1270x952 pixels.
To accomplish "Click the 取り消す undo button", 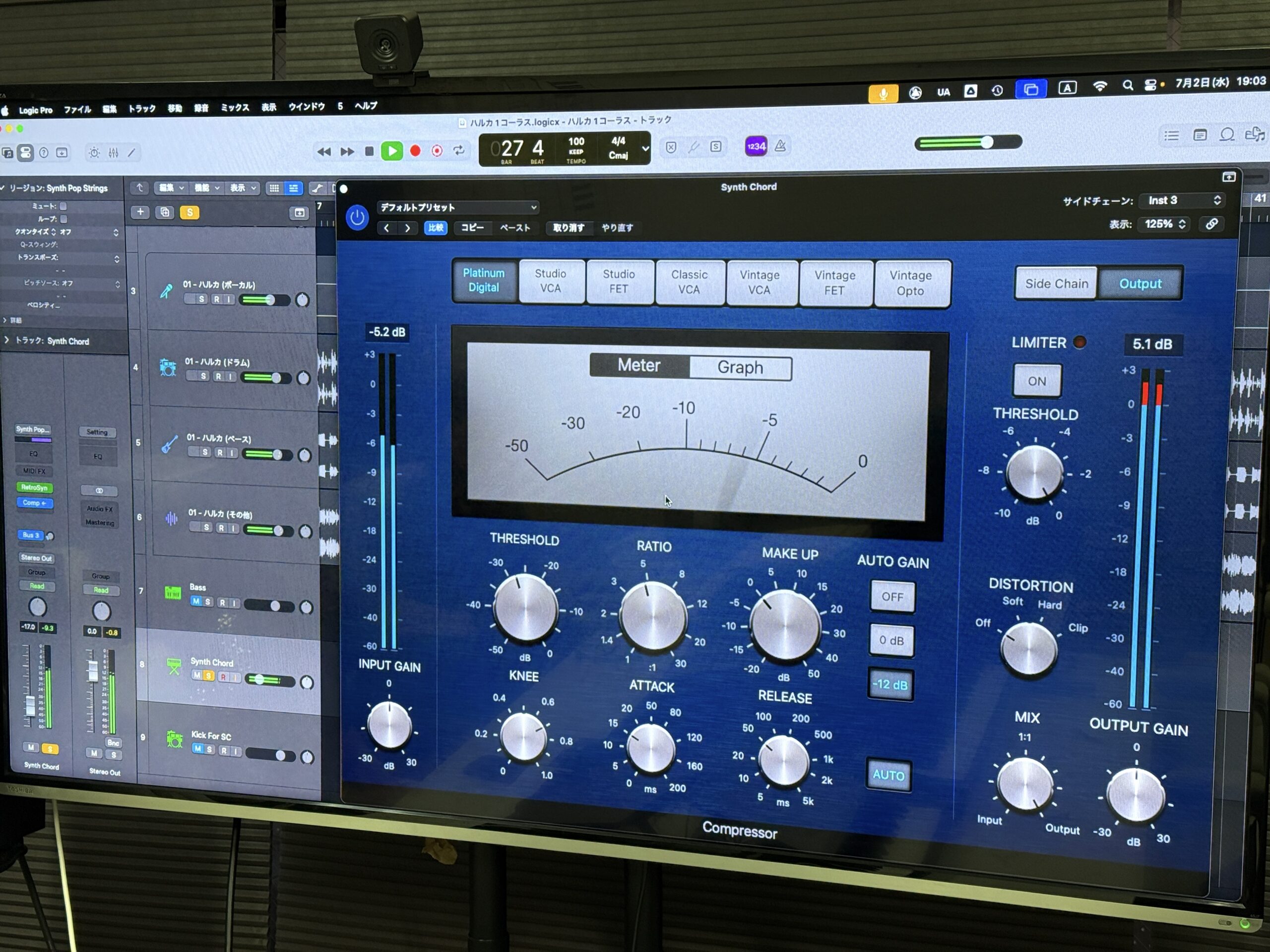I will [x=569, y=228].
